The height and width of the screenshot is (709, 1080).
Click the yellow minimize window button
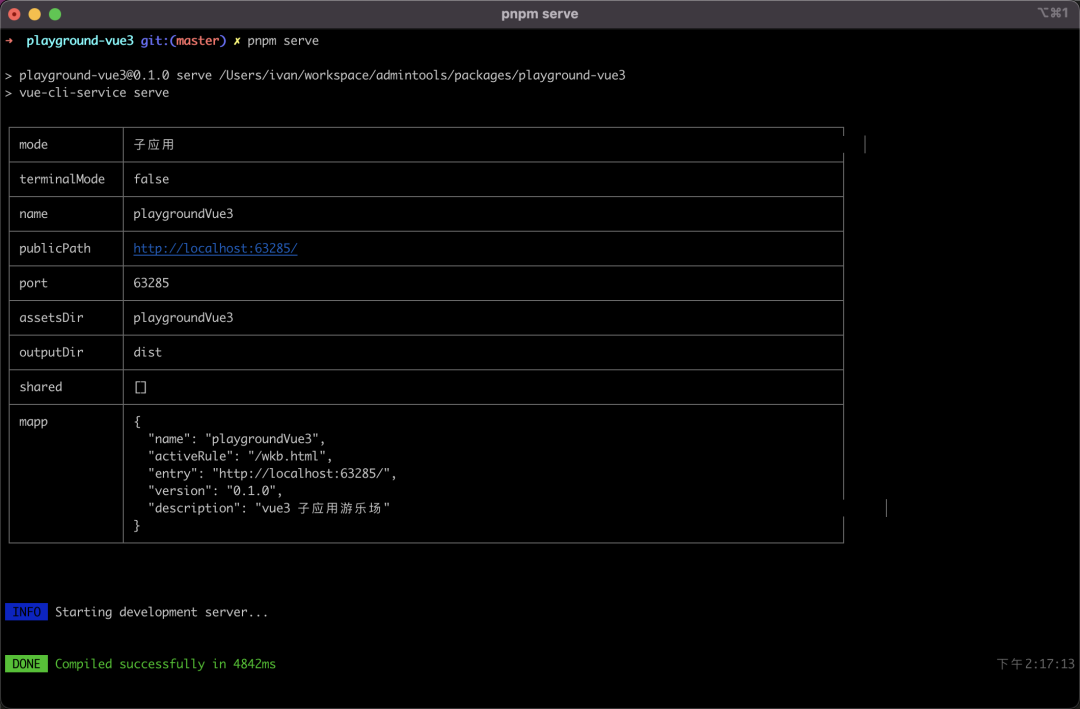click(x=35, y=14)
